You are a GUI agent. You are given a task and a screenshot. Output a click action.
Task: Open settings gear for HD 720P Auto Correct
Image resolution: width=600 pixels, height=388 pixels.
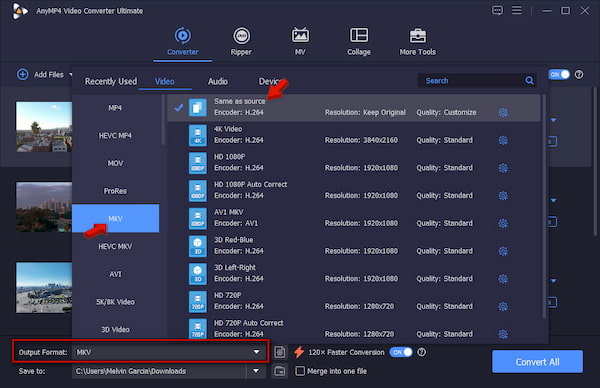tap(503, 334)
